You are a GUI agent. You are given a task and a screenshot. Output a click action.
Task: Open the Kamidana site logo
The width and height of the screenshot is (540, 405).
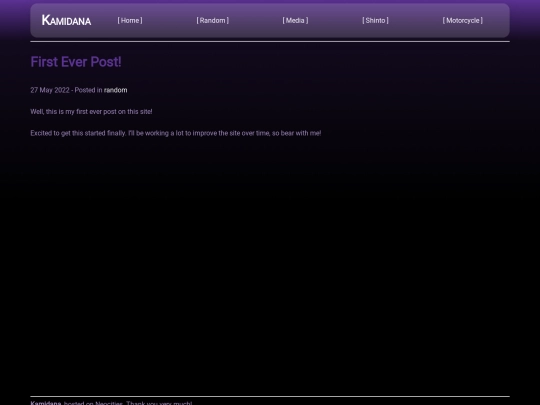click(x=66, y=20)
